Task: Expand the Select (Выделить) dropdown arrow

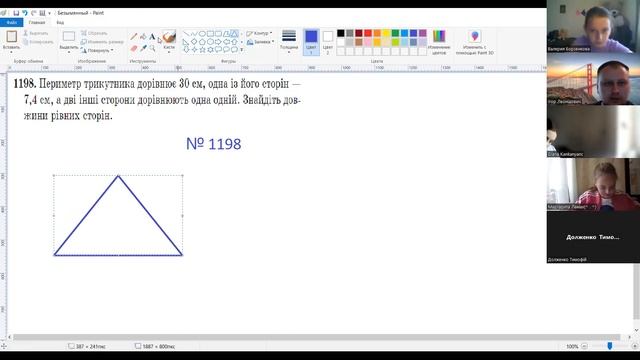Action: 69,52
